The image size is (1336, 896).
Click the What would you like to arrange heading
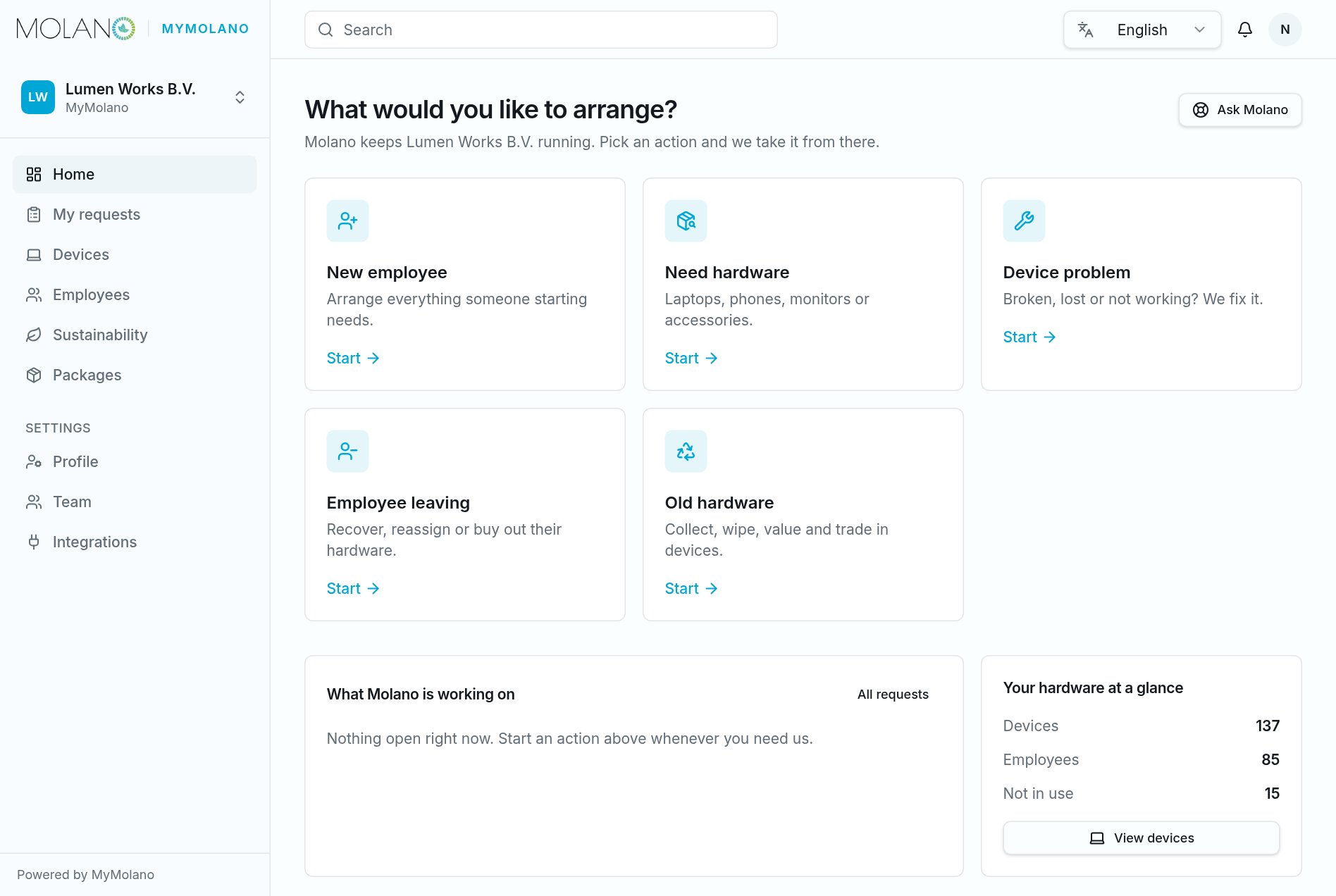pos(490,110)
